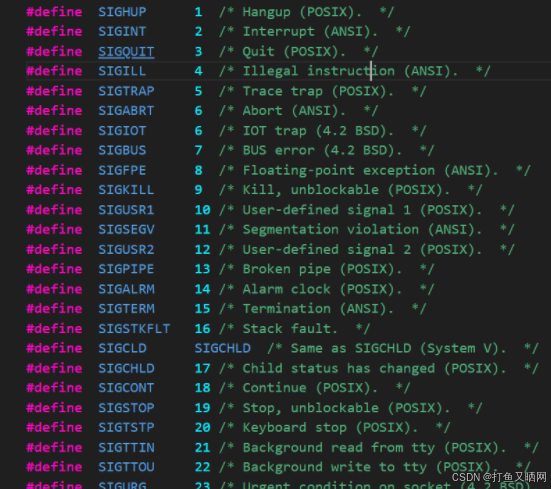
Task: Click the SIGCHLD value on the SIGCLD line
Action: (223, 348)
